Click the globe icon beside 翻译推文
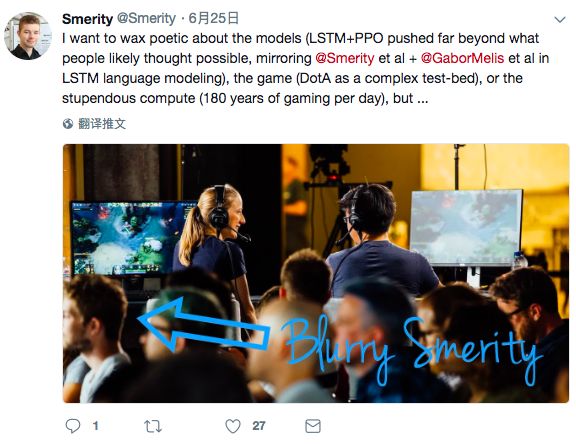The width and height of the screenshot is (576, 444). [x=68, y=124]
